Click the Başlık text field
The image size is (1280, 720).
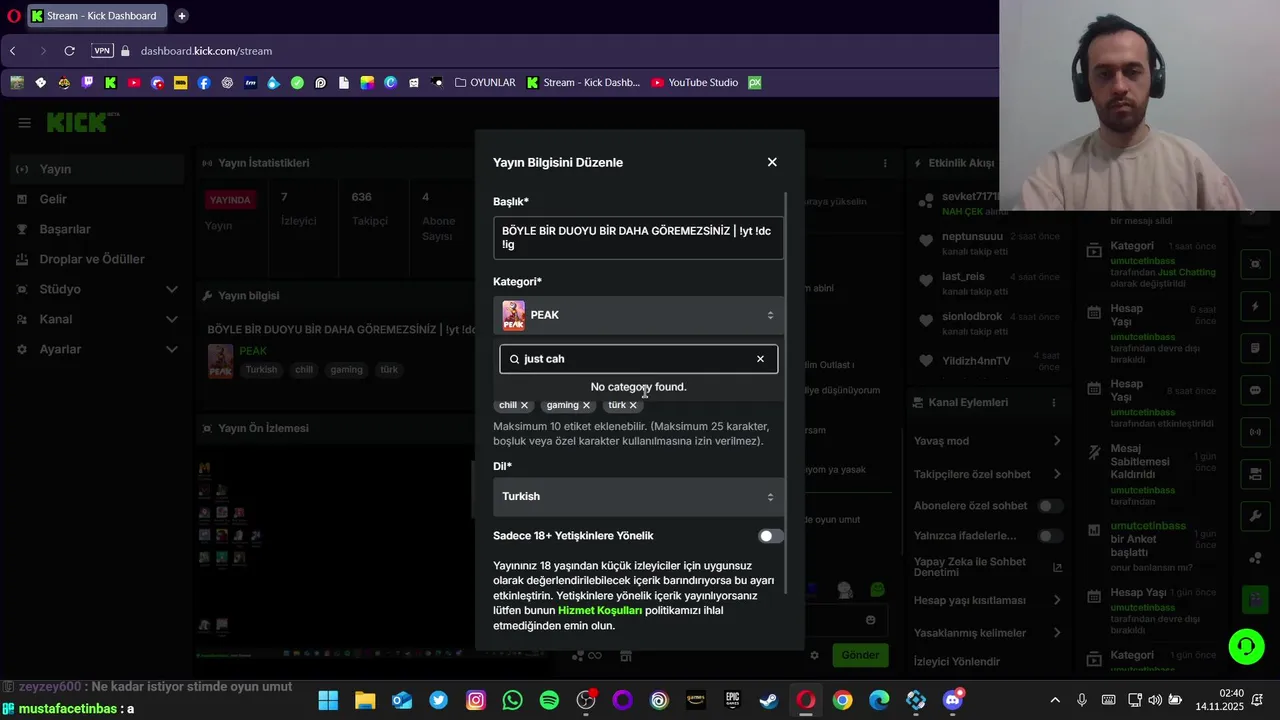[x=638, y=238]
